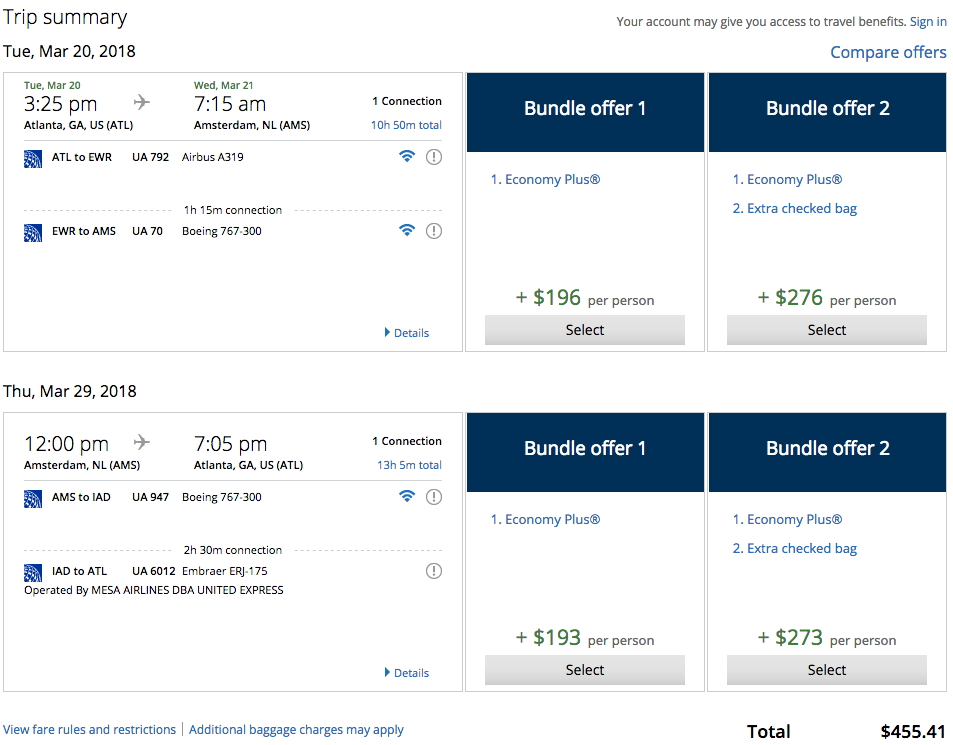Click Wi-Fi icon on EWR to AMS flight
The image size is (953, 745).
(407, 230)
